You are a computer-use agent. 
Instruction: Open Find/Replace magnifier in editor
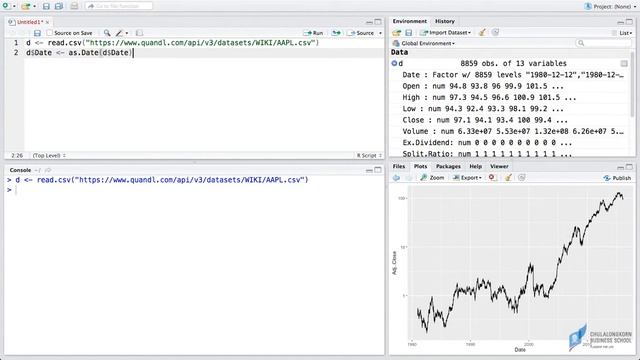click(107, 33)
